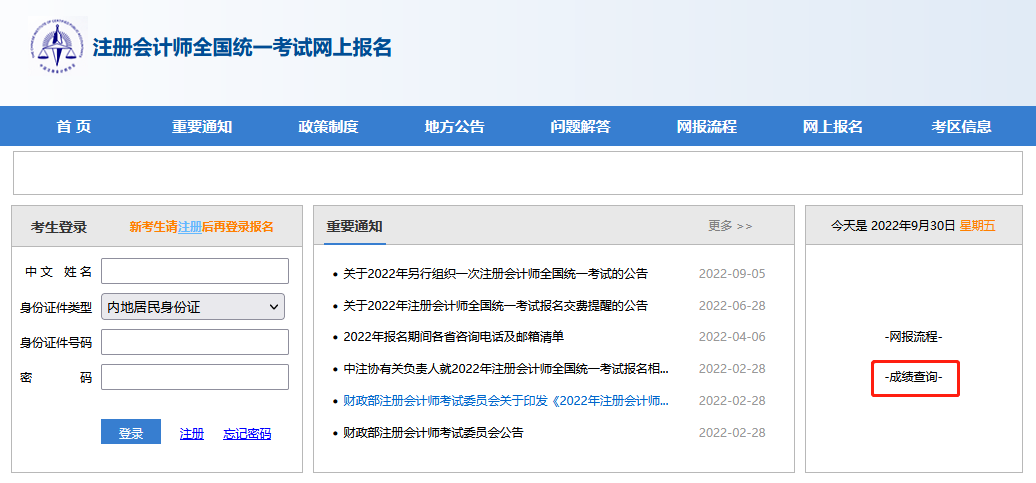Click 注册 link beside the login button
1036x483 pixels.
coord(191,434)
